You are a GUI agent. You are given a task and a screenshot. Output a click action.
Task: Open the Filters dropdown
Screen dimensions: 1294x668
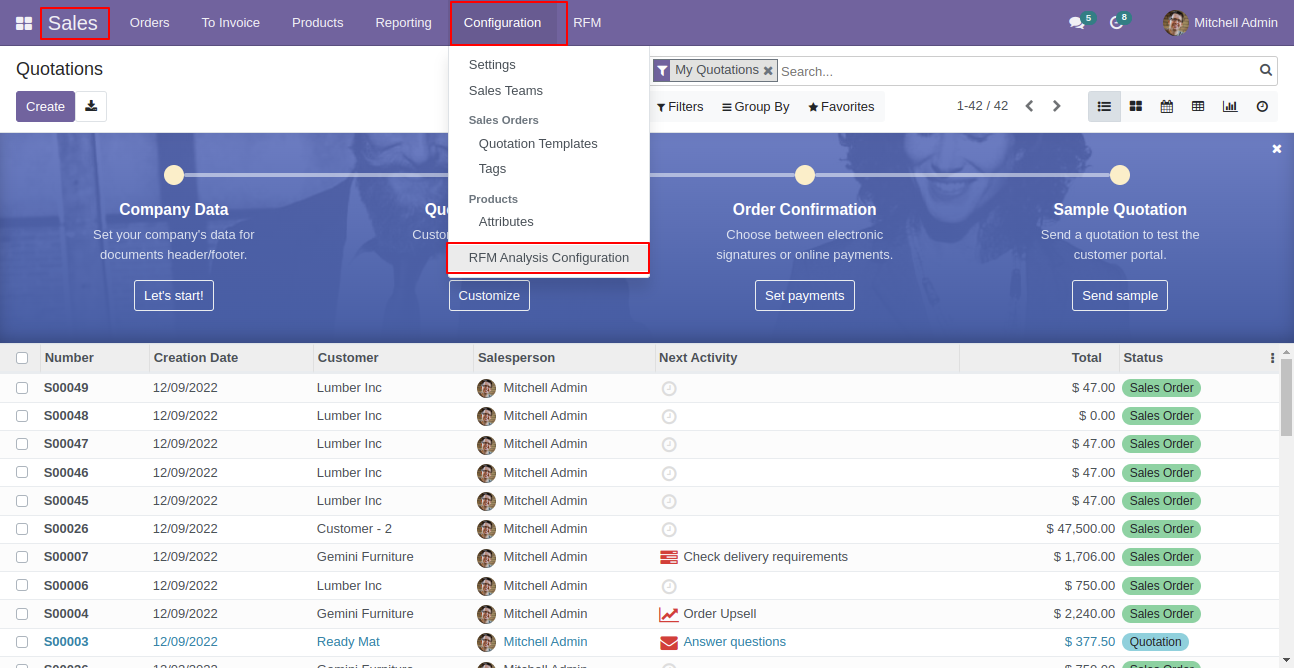pos(680,107)
